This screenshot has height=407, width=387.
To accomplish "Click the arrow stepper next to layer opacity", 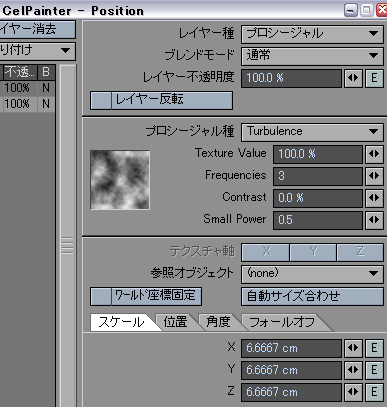I will pos(353,78).
